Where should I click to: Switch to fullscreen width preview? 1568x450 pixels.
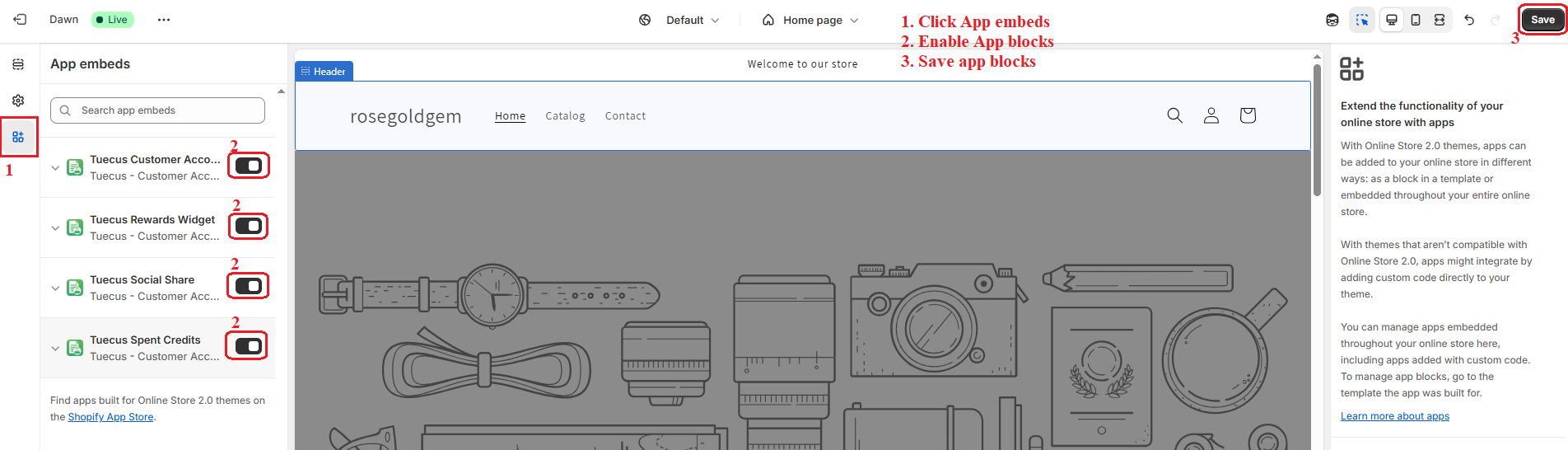click(1440, 20)
